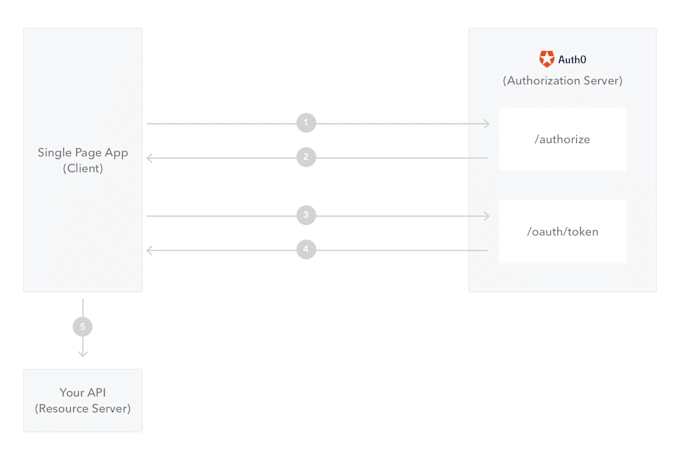Click the step 2 circle marker
The image size is (680, 460).
pos(306,157)
